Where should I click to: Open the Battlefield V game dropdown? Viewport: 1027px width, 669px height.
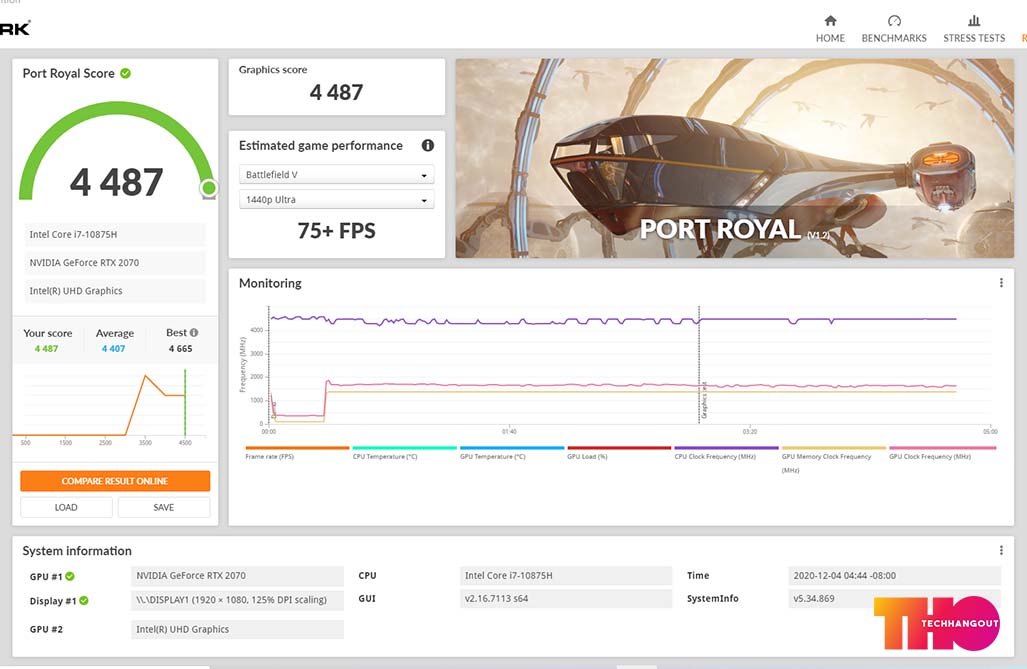coord(336,174)
